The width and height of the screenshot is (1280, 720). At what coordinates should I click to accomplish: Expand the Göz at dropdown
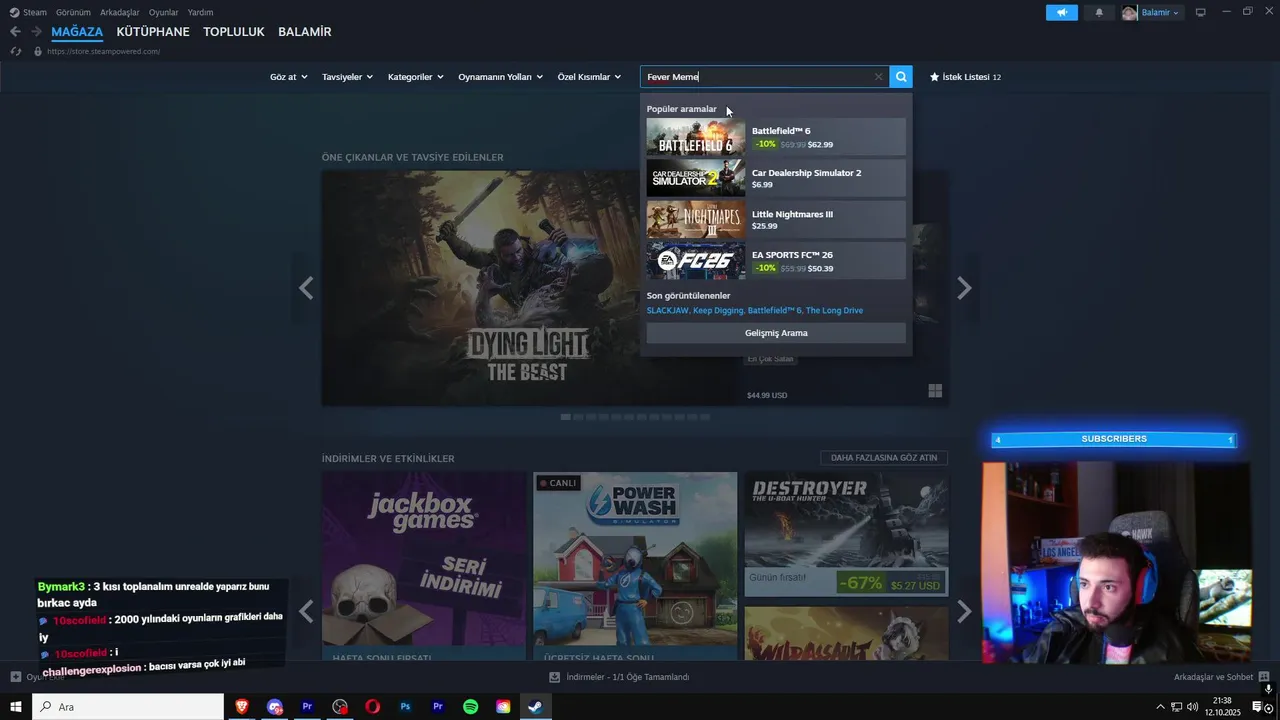click(288, 77)
